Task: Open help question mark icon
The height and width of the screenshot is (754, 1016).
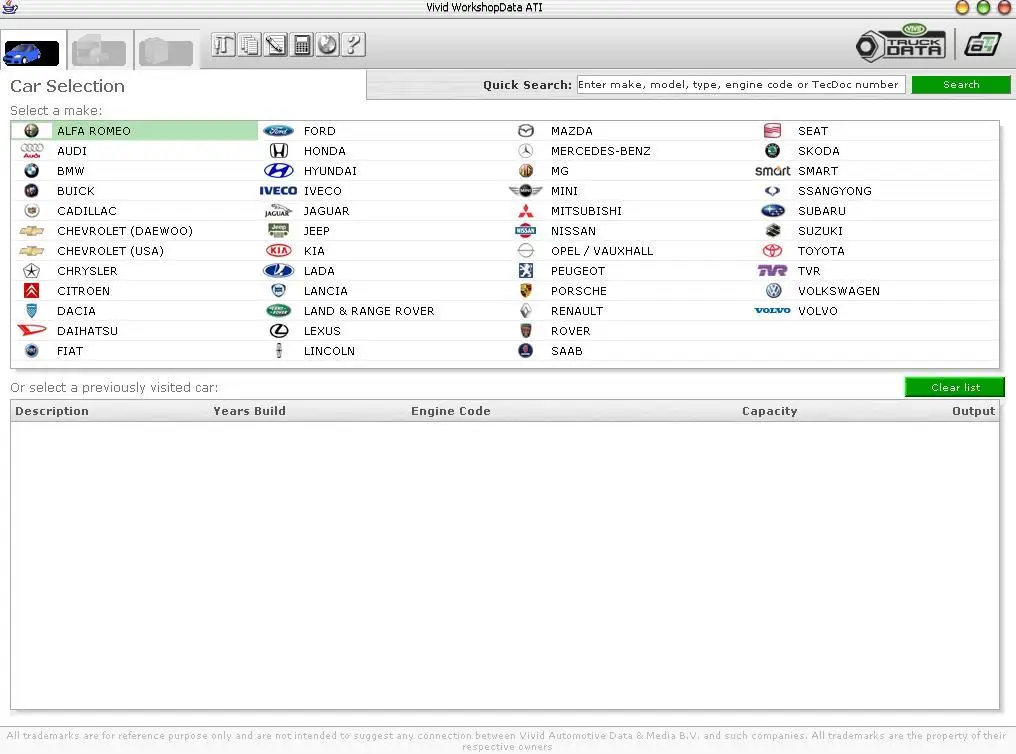Action: [353, 45]
